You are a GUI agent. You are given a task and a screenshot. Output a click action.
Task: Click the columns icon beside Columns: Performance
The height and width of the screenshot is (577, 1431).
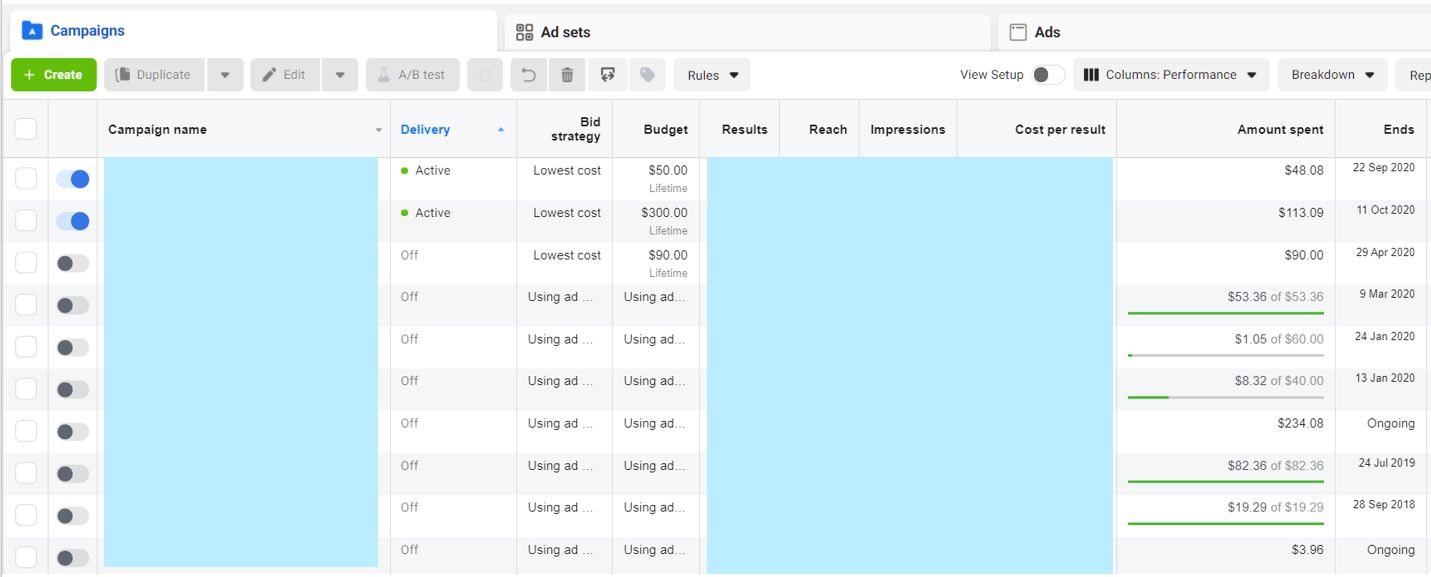(1091, 75)
